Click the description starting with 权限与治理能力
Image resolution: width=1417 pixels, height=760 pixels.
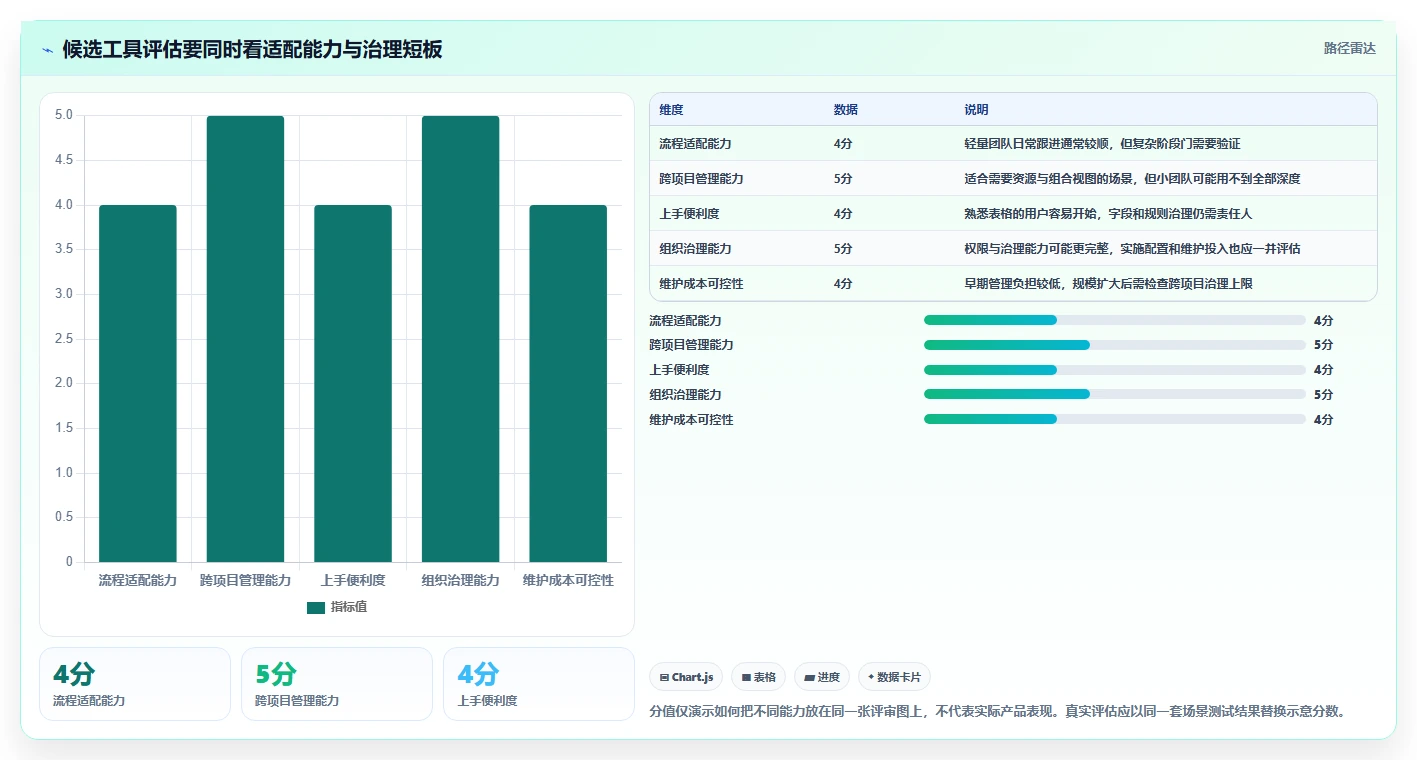[x=1132, y=249]
